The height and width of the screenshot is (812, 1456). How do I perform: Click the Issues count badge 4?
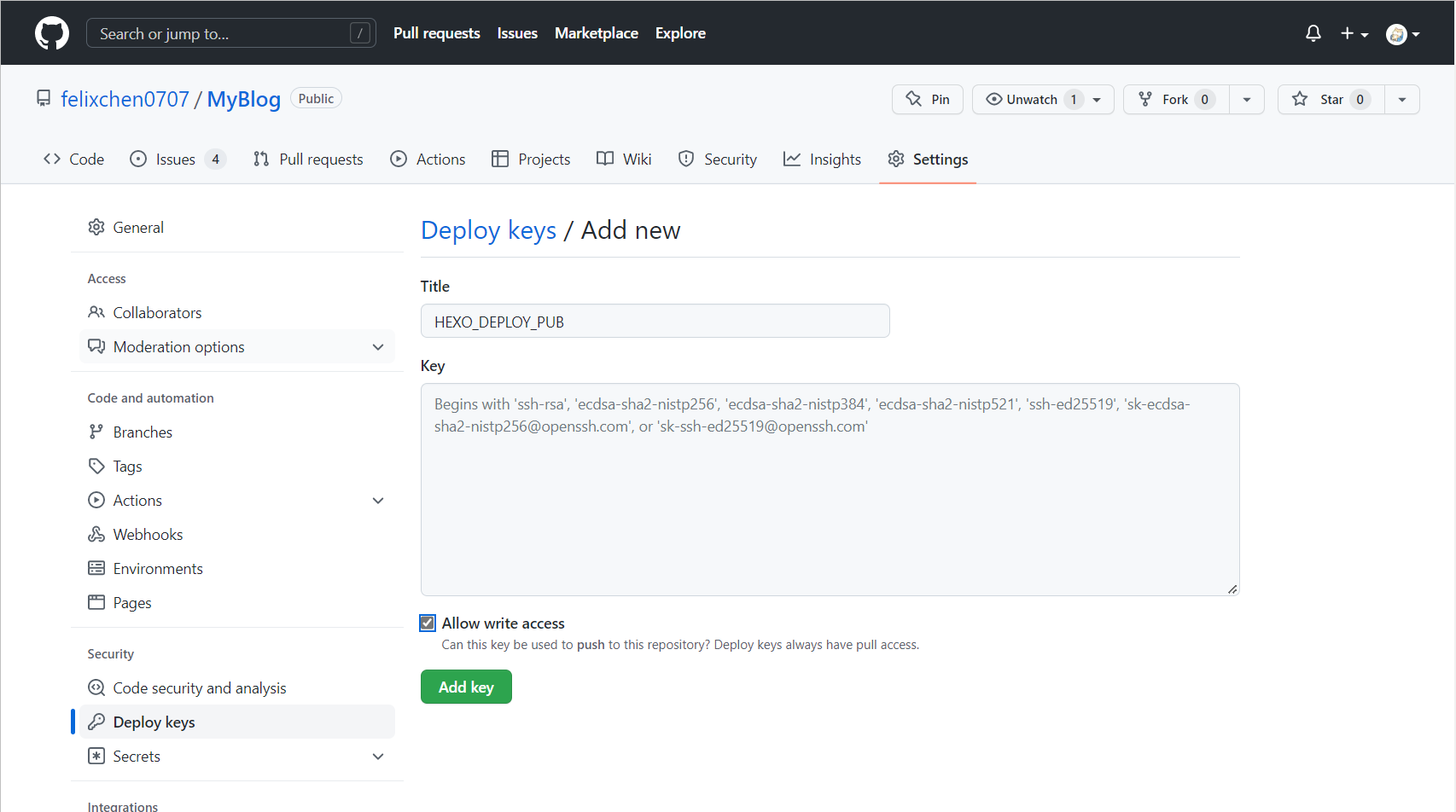tap(216, 159)
